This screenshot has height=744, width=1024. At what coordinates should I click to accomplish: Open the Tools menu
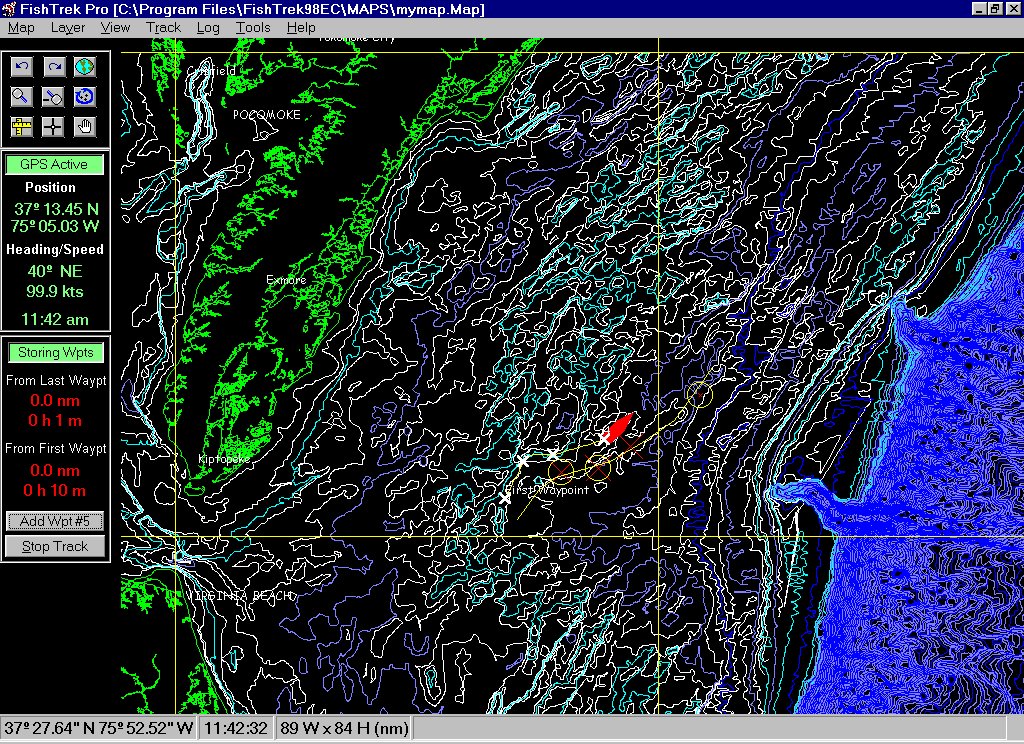click(x=253, y=27)
